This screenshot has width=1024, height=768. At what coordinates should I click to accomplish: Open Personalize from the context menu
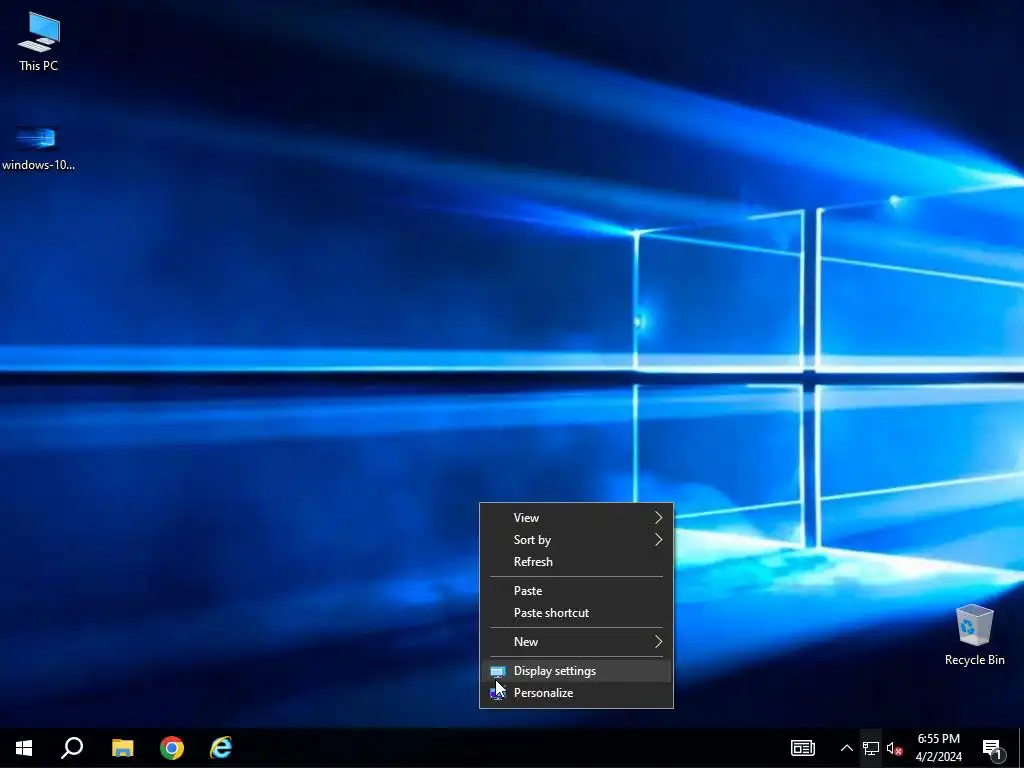tap(576, 693)
